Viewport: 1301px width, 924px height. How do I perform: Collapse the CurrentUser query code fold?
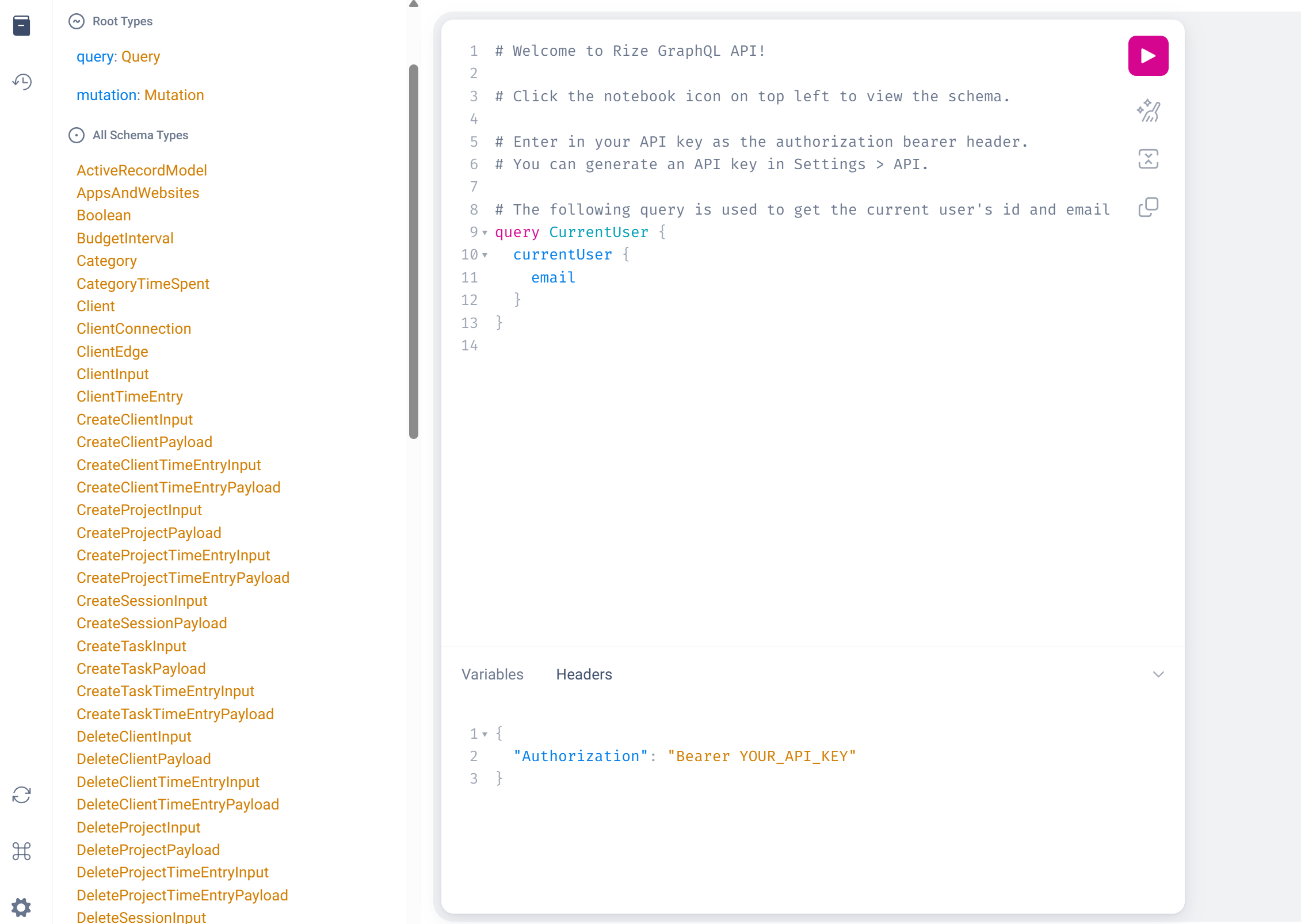tap(485, 232)
